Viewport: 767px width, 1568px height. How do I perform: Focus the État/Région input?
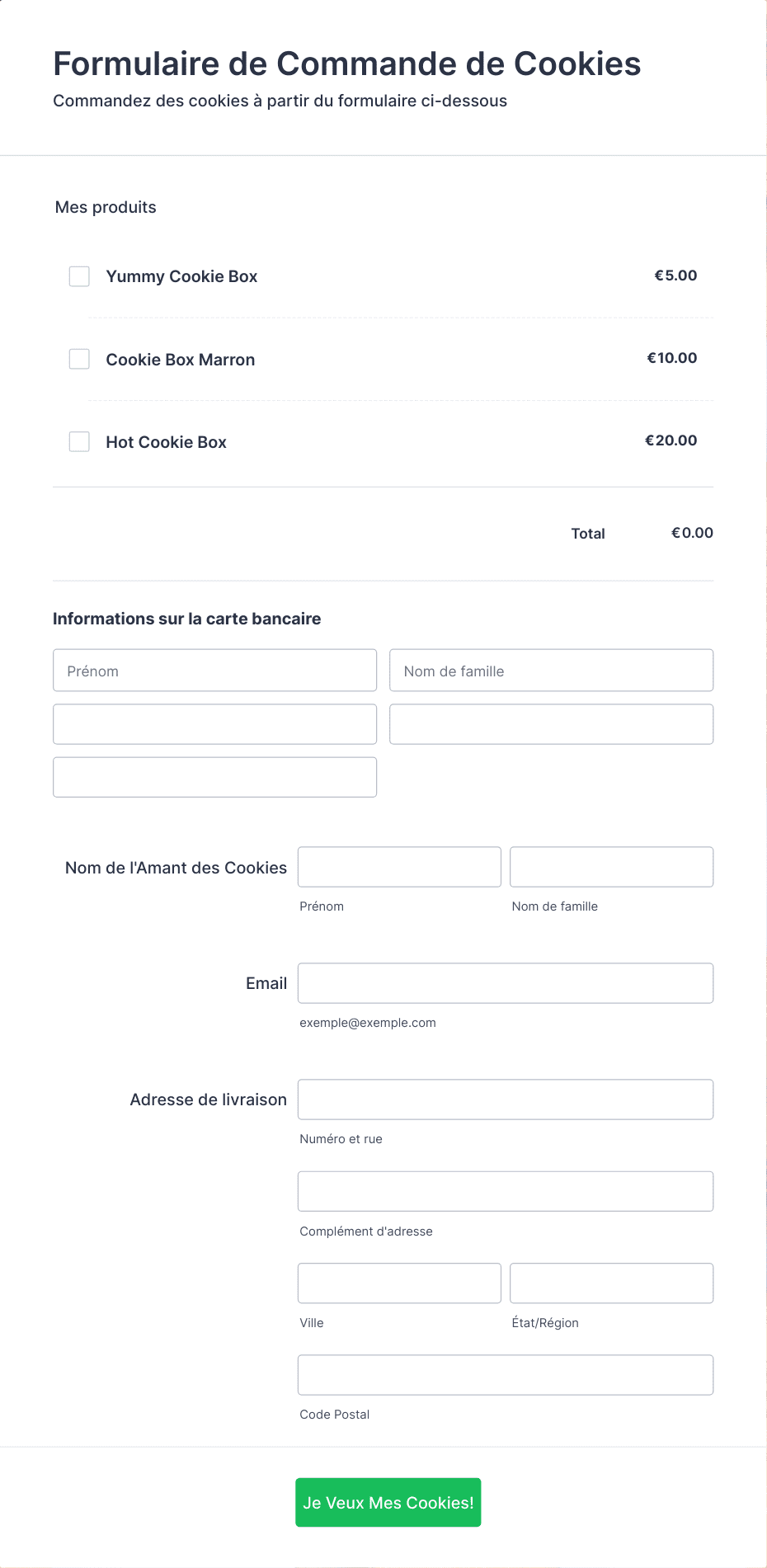coord(612,1283)
